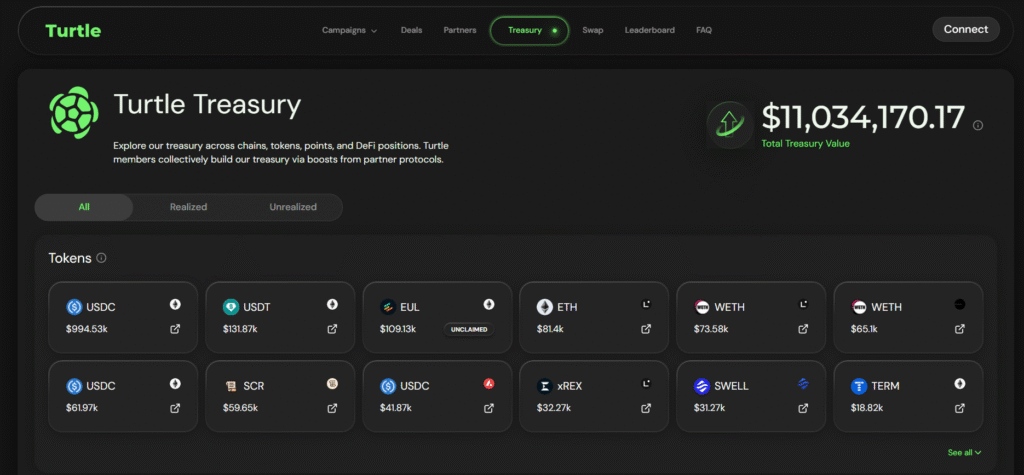Click the Turtle wordmark home link
Viewport: 1024px width, 475px height.
pyautogui.click(x=73, y=31)
